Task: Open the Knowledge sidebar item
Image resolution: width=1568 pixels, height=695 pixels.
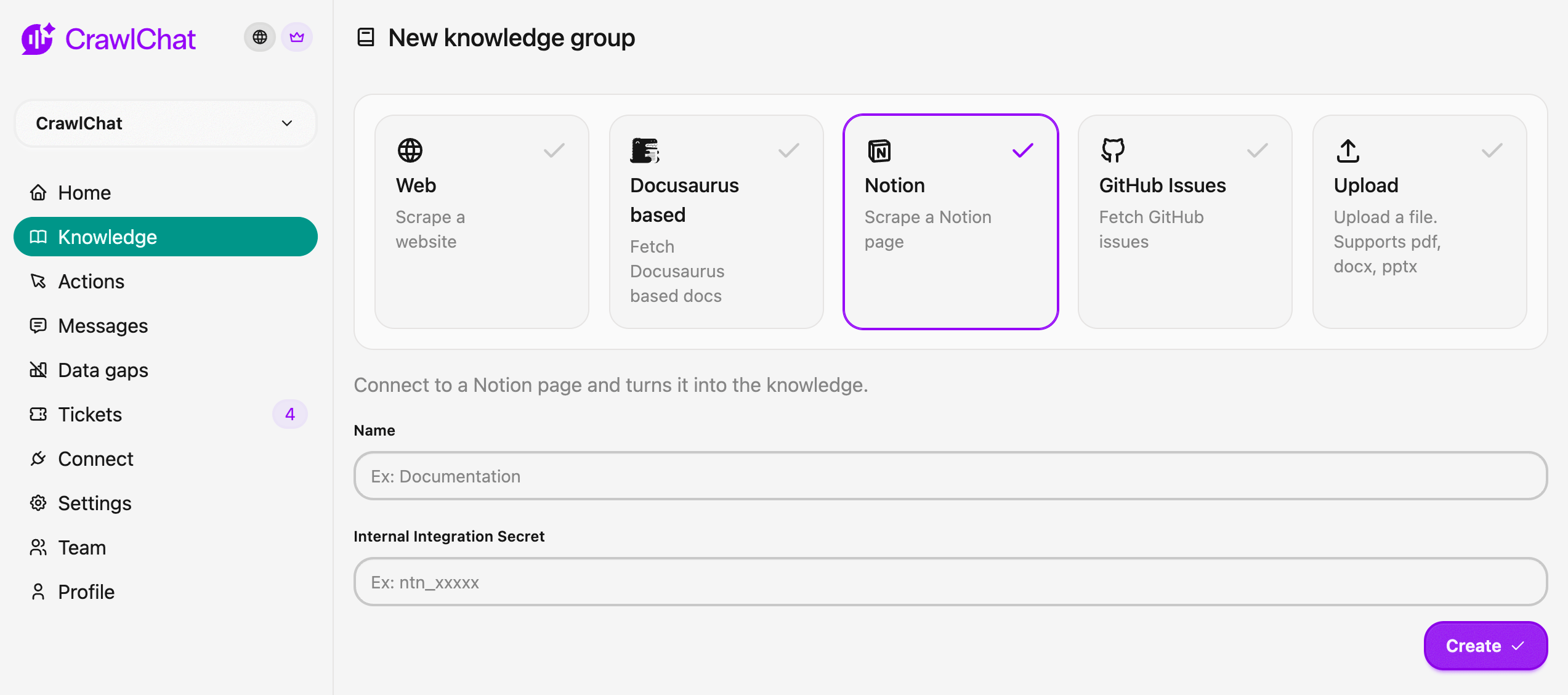Action: [x=165, y=237]
